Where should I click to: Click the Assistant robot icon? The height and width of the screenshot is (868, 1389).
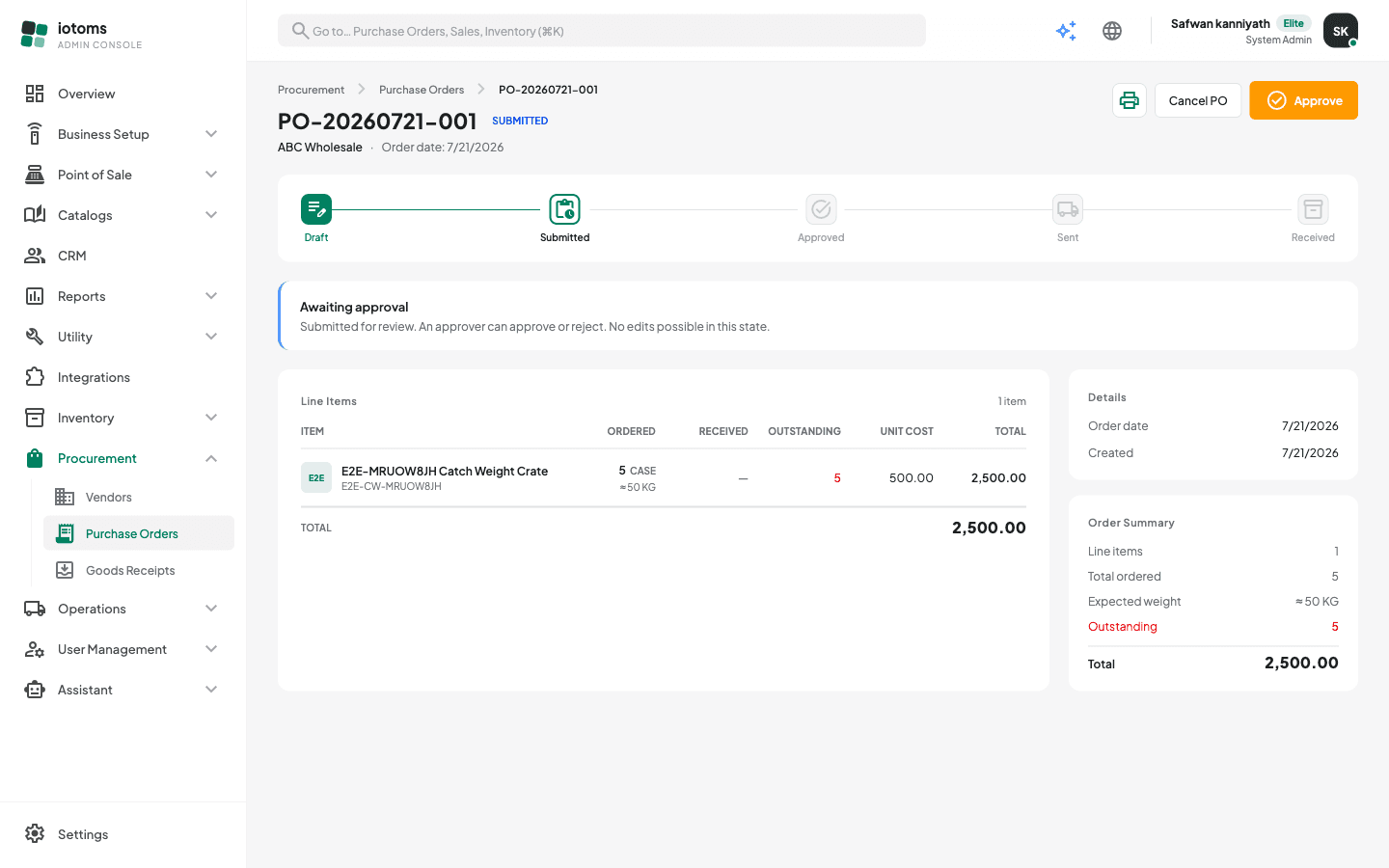(x=35, y=690)
